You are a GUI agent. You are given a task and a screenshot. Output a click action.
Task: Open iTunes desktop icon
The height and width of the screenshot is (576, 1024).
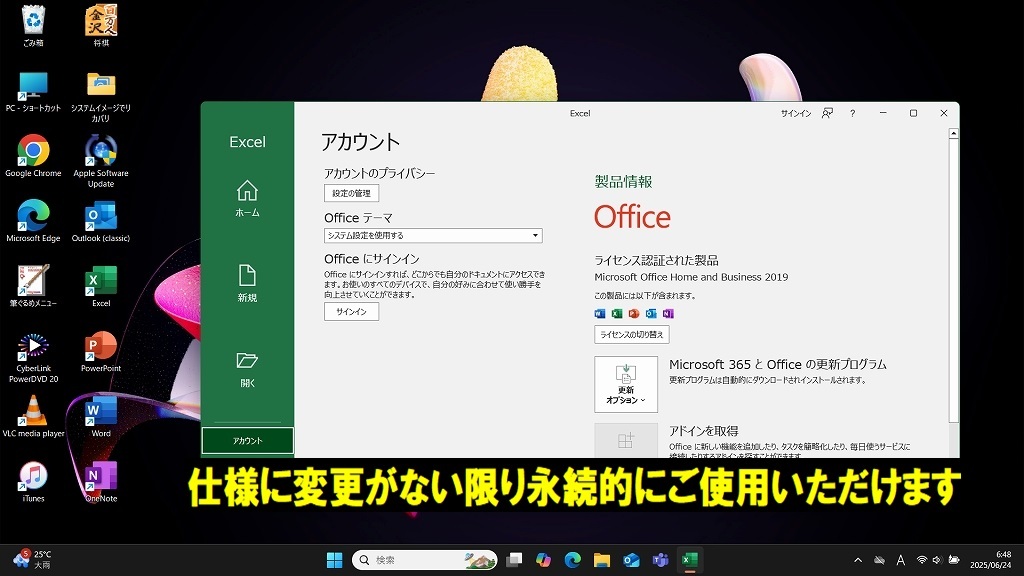(33, 482)
